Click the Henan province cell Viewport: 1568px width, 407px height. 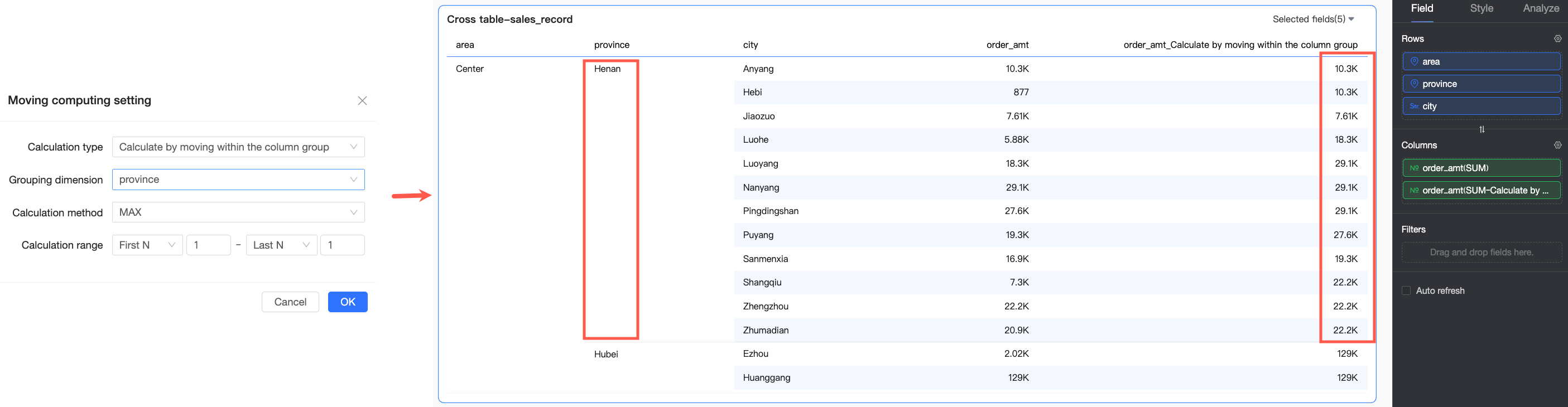coord(607,69)
